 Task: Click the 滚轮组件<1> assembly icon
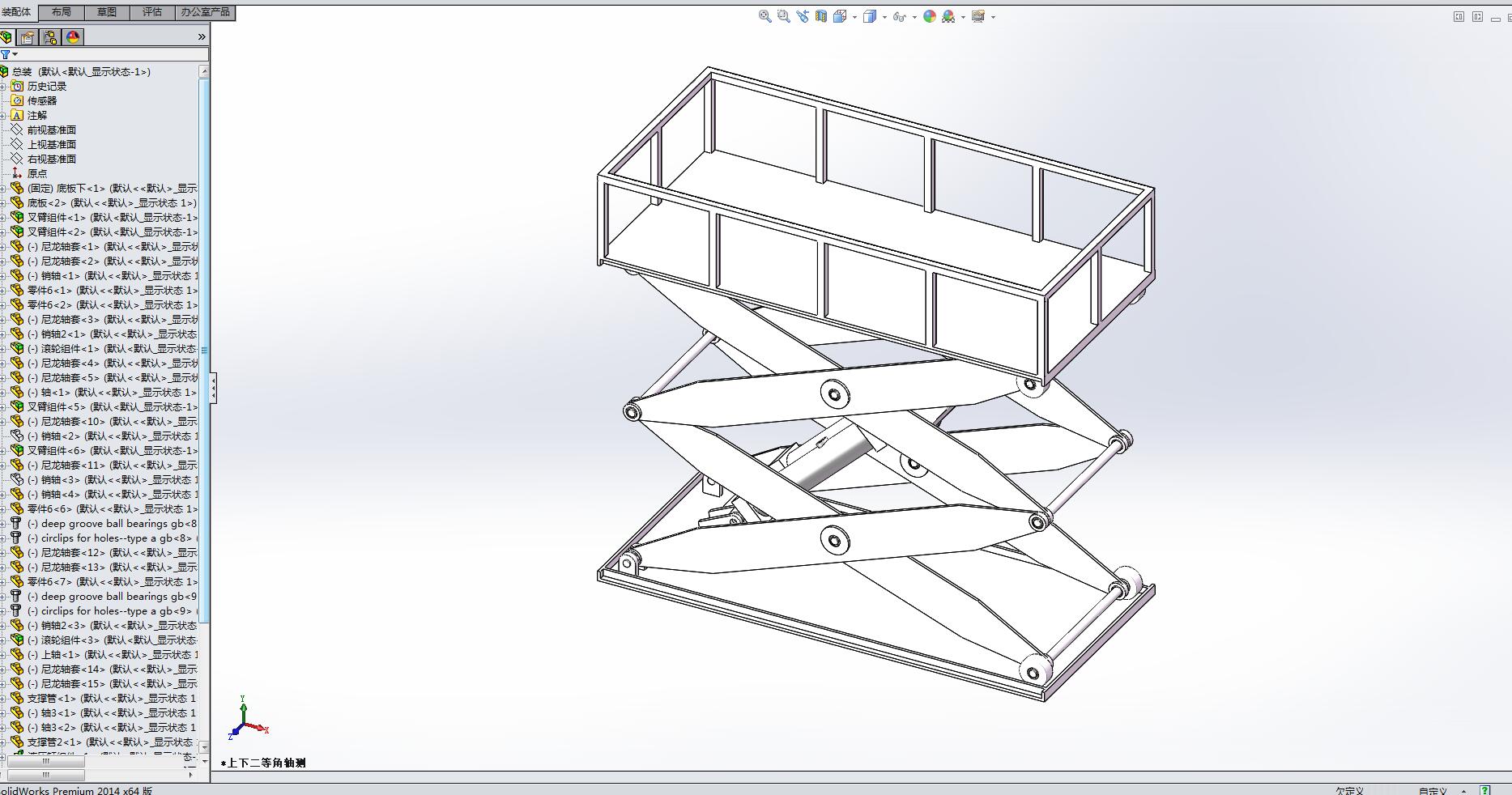(x=17, y=348)
